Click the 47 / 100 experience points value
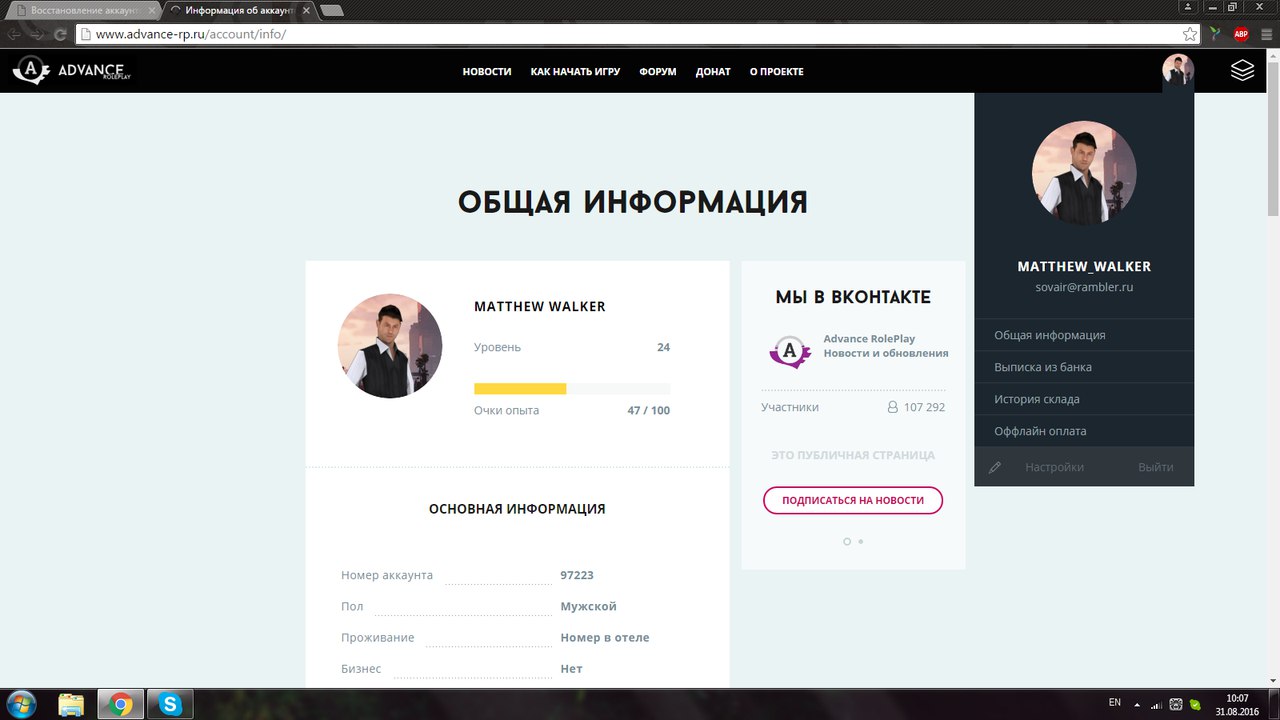 click(x=649, y=410)
